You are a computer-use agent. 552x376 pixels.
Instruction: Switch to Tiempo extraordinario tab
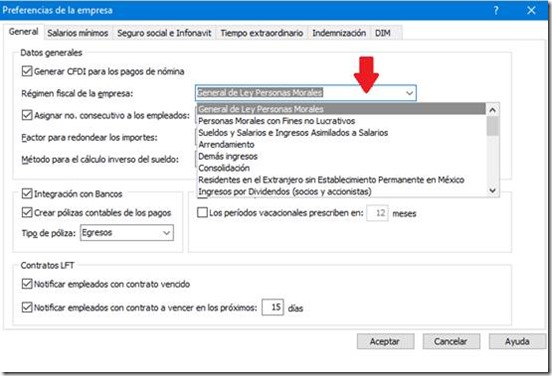[x=262, y=33]
